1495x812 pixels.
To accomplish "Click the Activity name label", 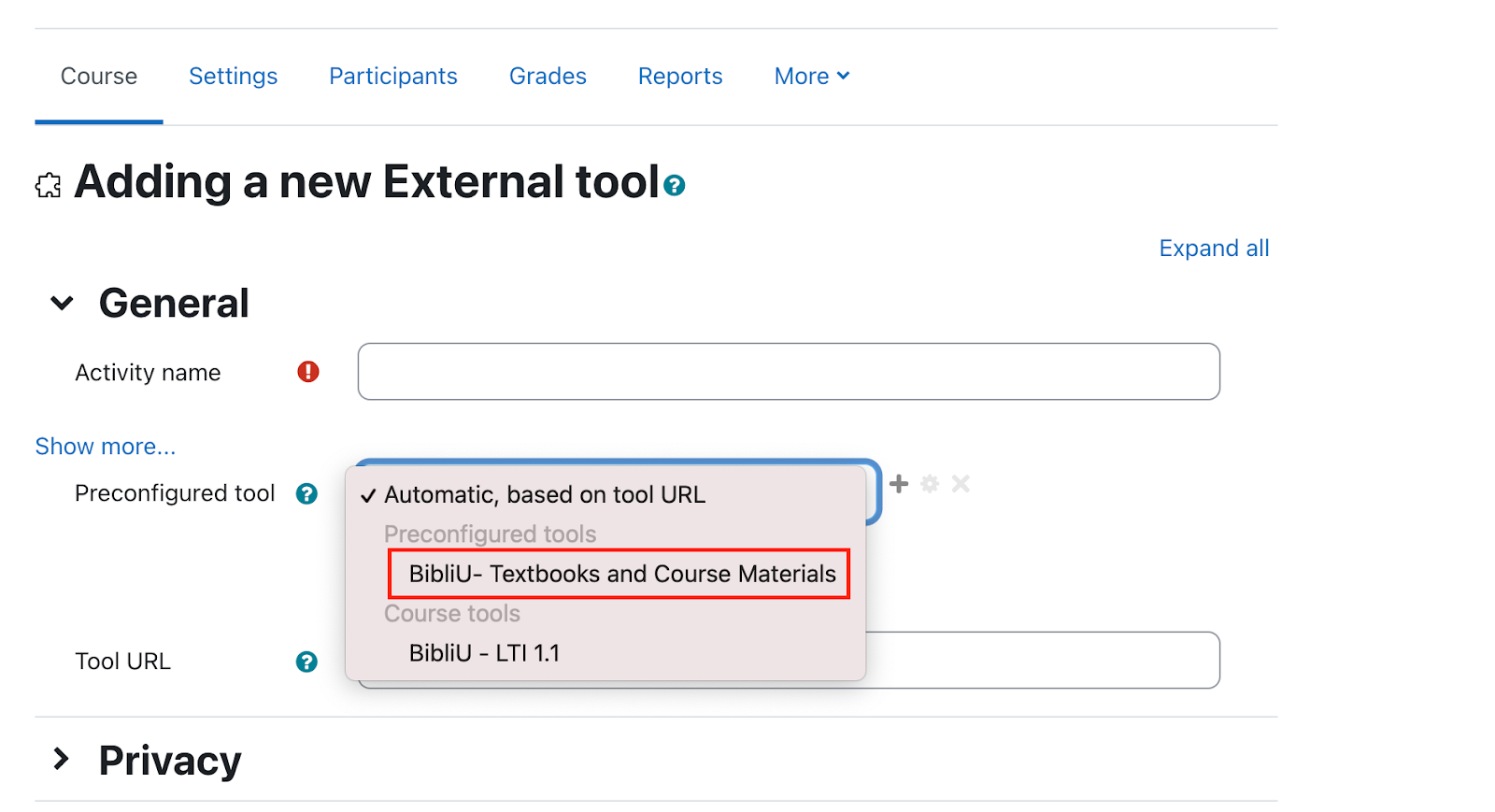I will [x=148, y=373].
